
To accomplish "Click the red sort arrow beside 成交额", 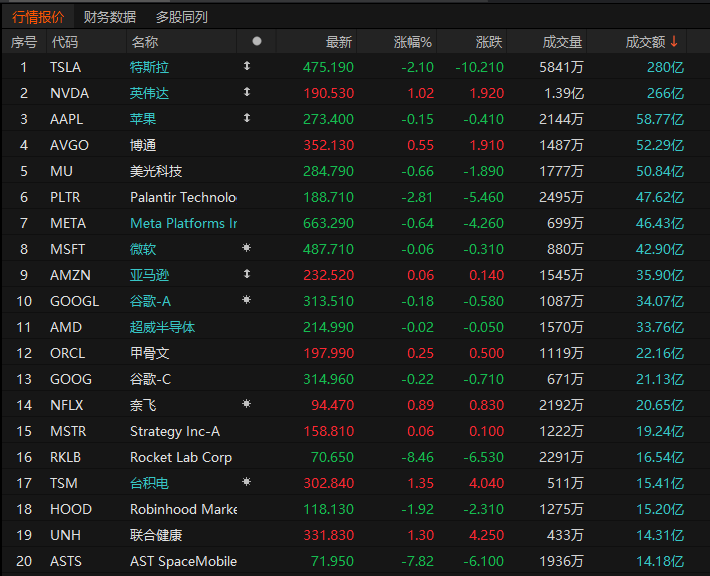I will (x=674, y=41).
